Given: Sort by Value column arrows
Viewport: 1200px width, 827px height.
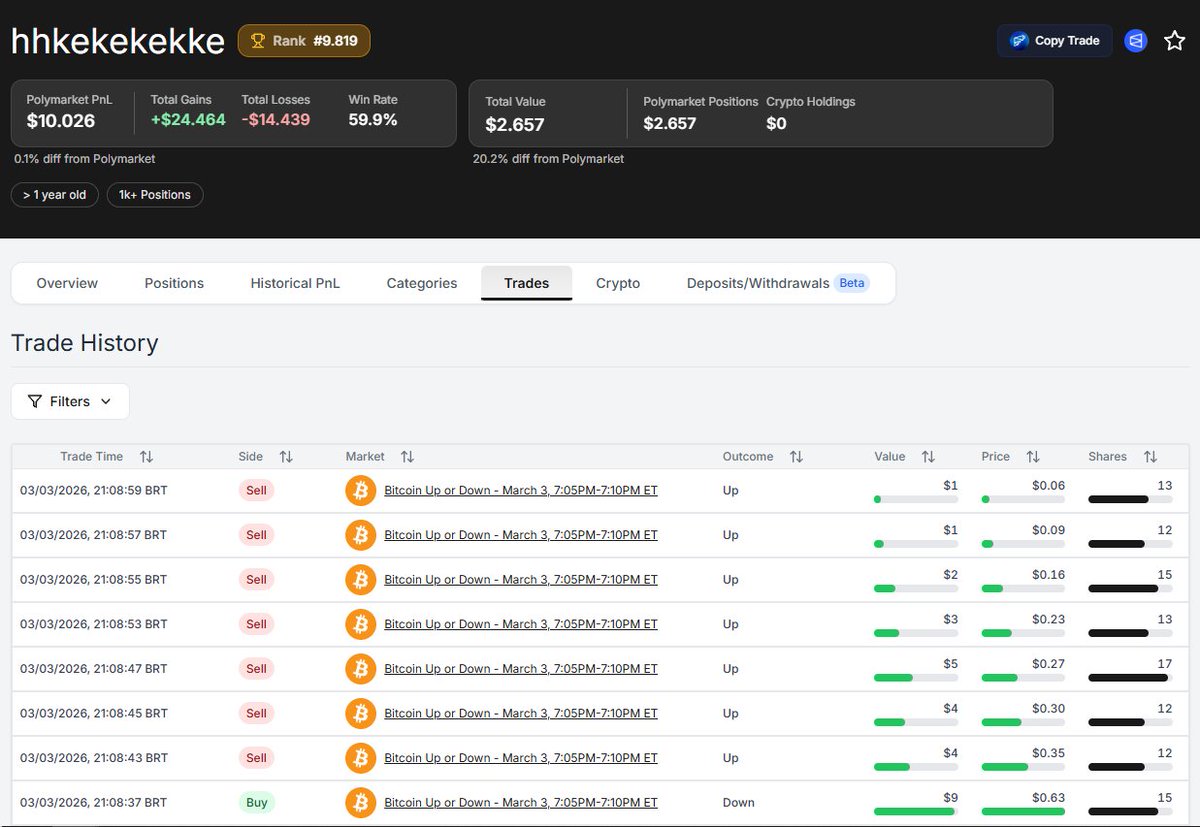Looking at the screenshot, I should (928, 457).
